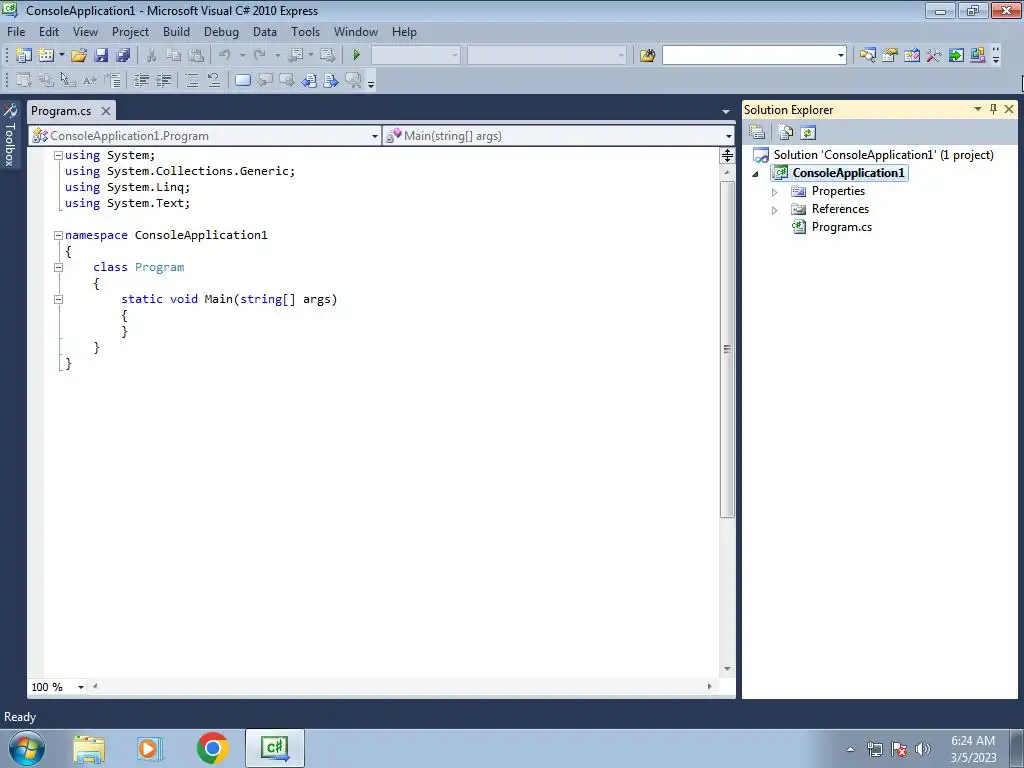1024x768 pixels.
Task: Click the Navigate Backward icon
Action: 296,56
